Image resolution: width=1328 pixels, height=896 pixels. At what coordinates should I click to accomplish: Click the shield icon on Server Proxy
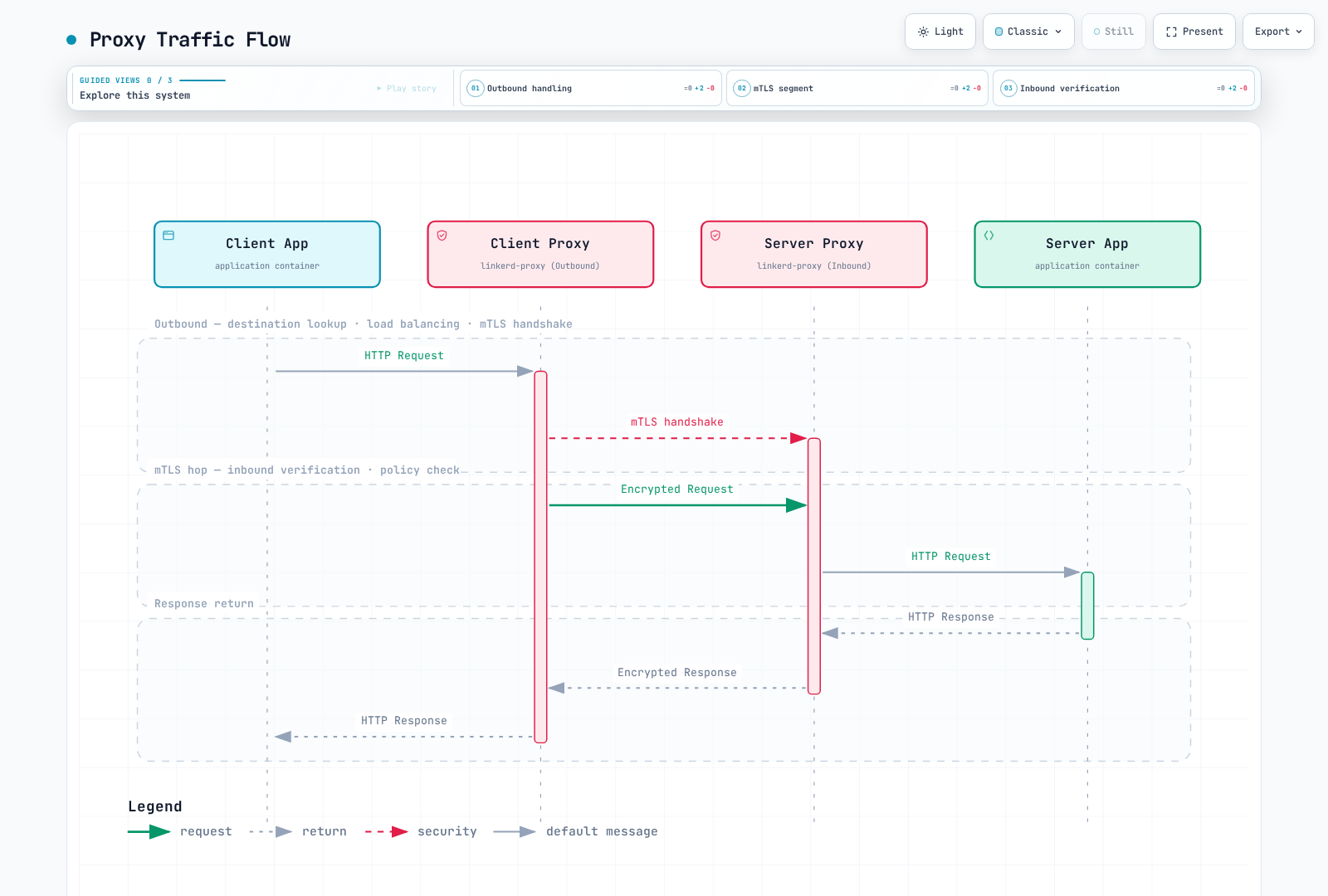point(715,236)
